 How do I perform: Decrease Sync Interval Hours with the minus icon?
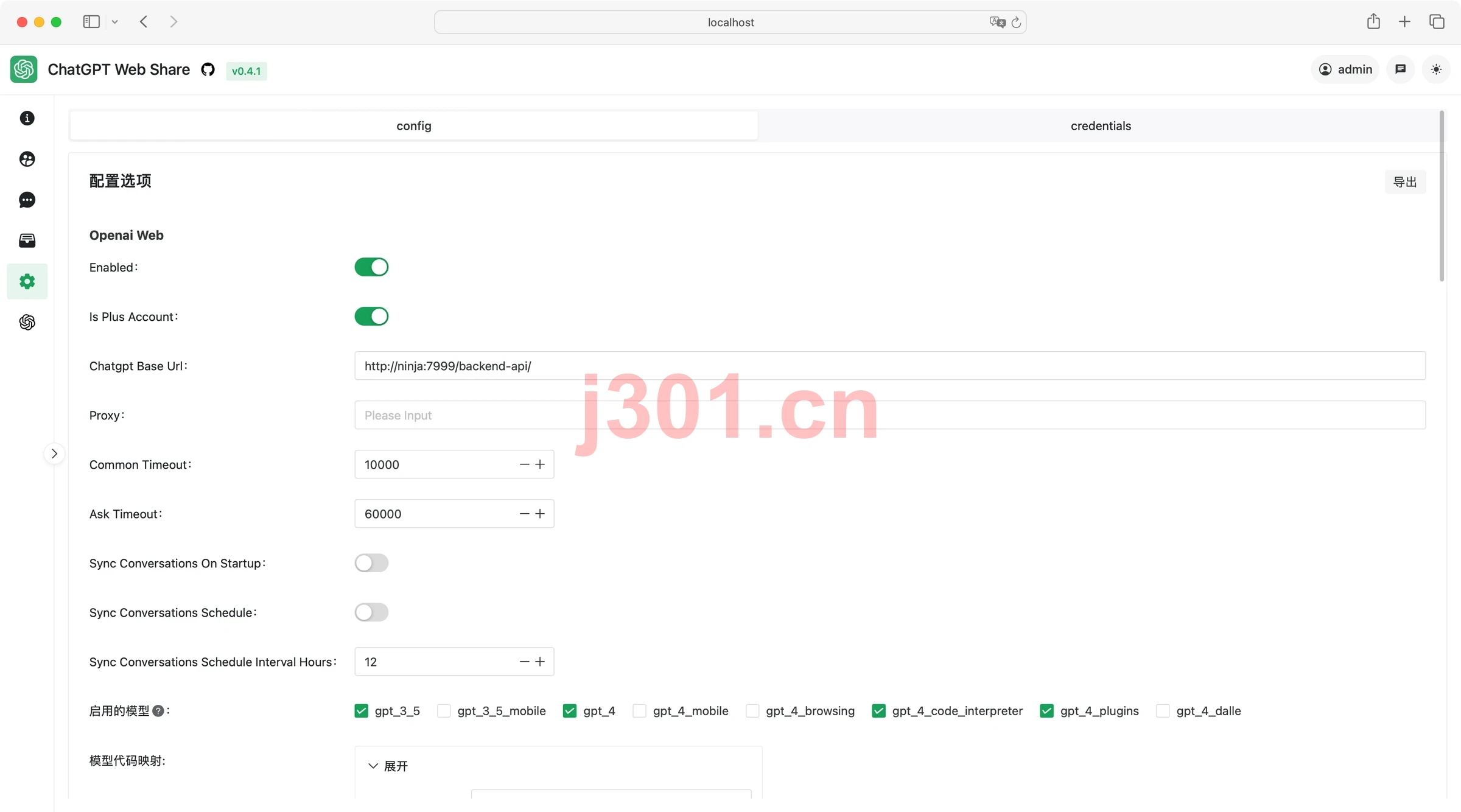(x=524, y=662)
